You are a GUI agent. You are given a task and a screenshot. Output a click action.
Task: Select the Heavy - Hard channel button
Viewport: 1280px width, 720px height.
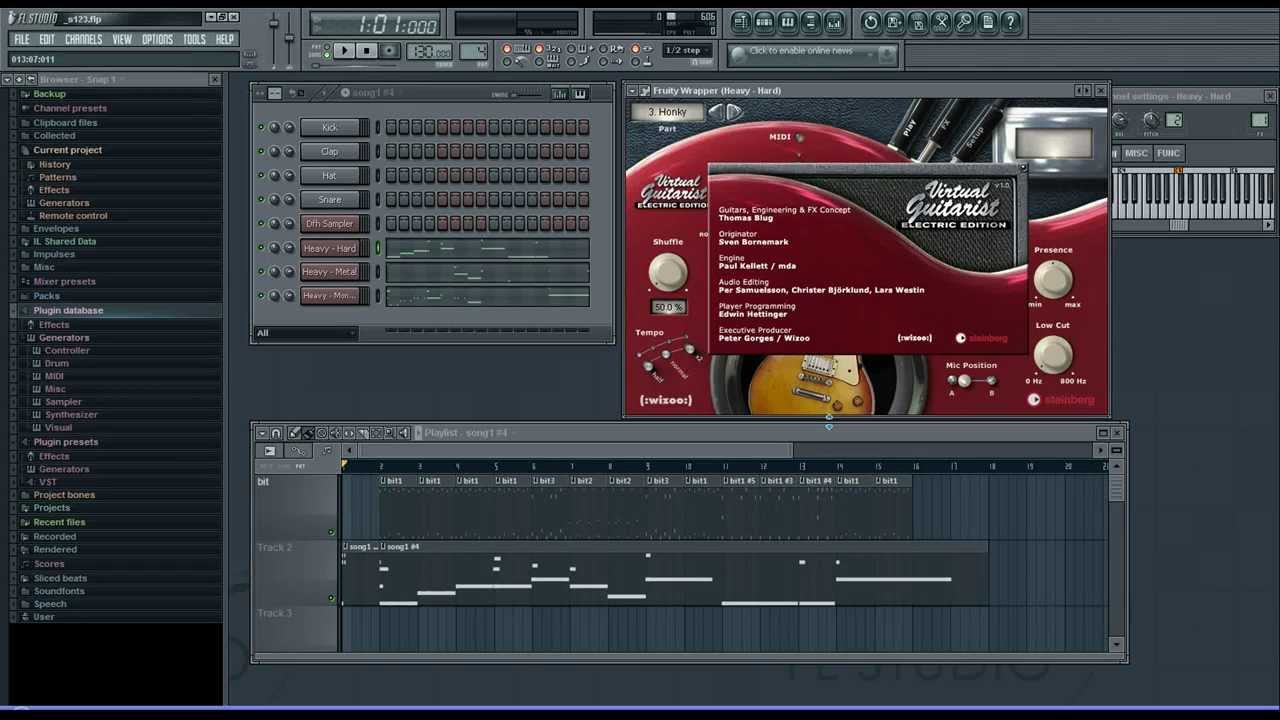coord(330,247)
